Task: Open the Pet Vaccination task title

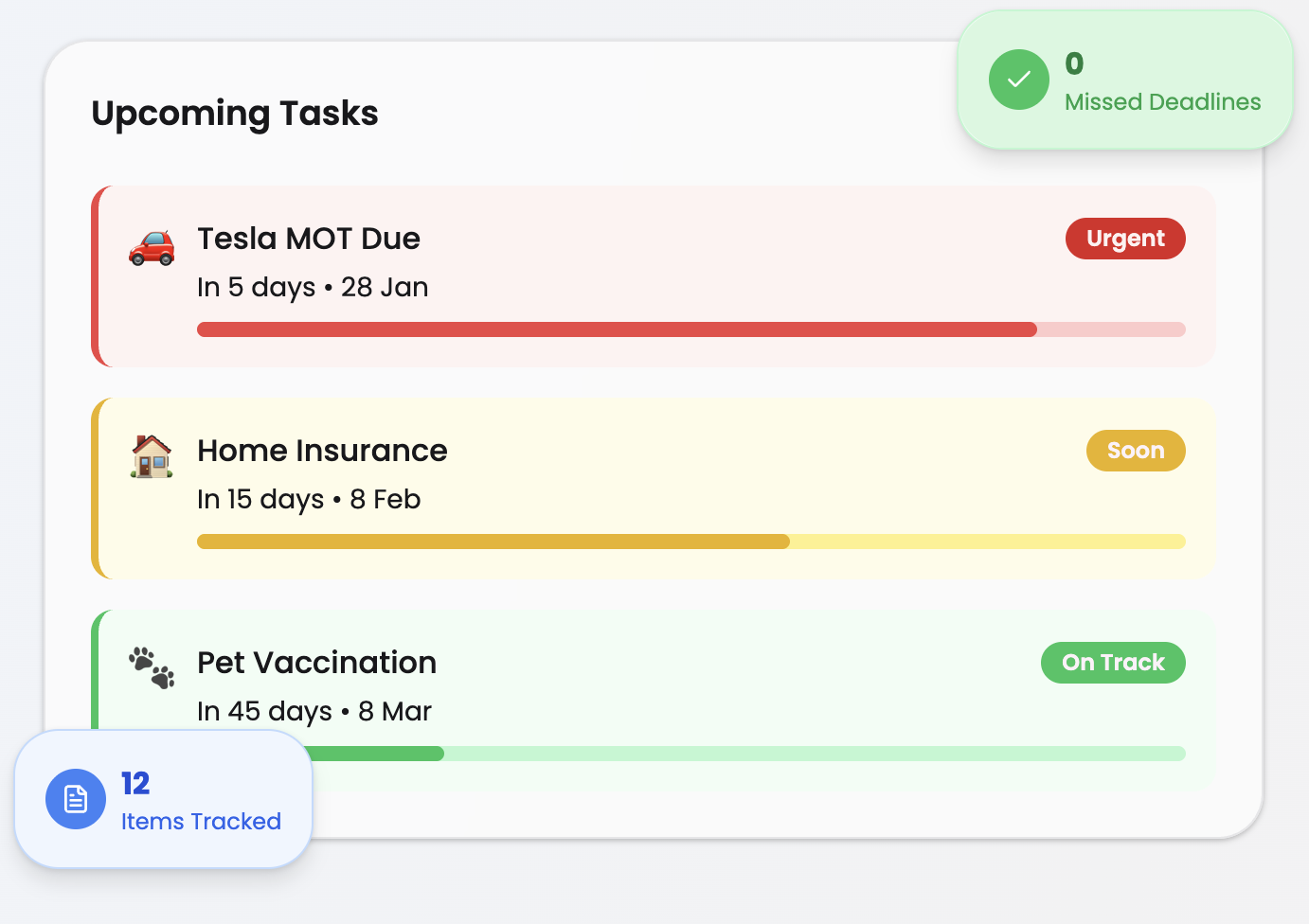Action: point(316,663)
